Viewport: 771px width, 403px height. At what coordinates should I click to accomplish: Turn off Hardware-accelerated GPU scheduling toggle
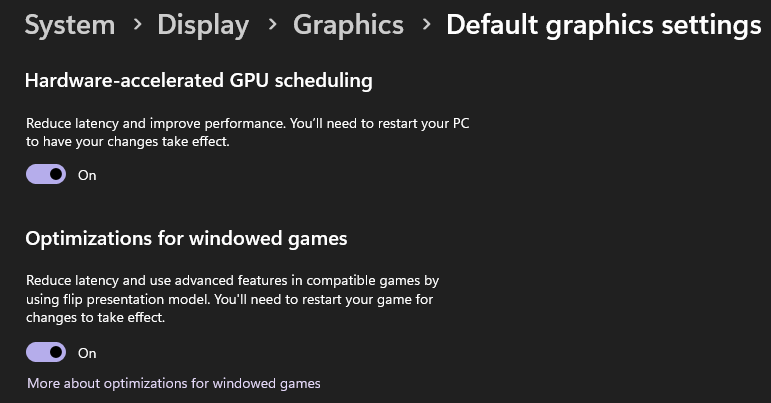(x=46, y=174)
